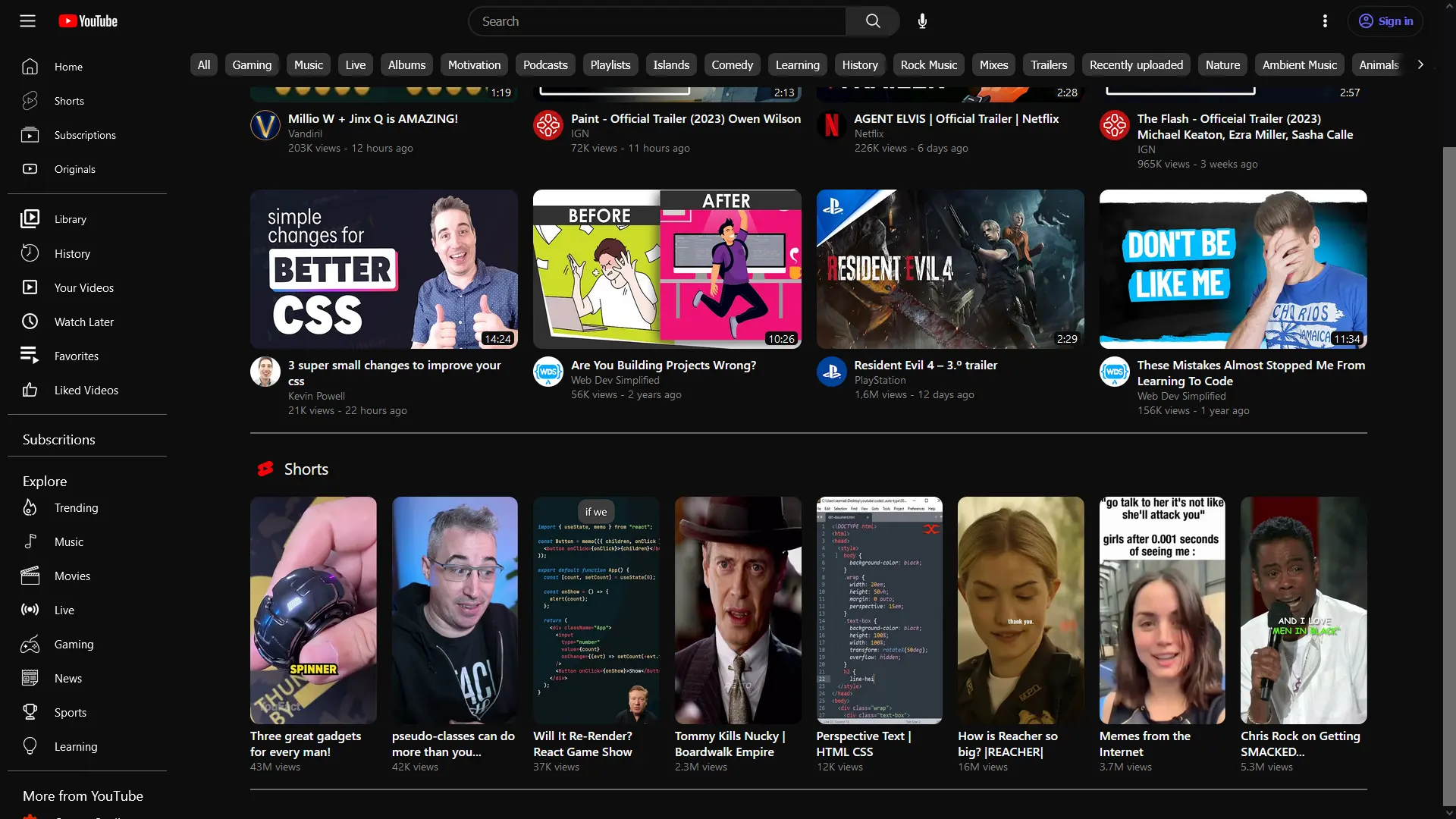This screenshot has height=819, width=1456.
Task: Open the hamburger guide menu
Action: click(27, 21)
